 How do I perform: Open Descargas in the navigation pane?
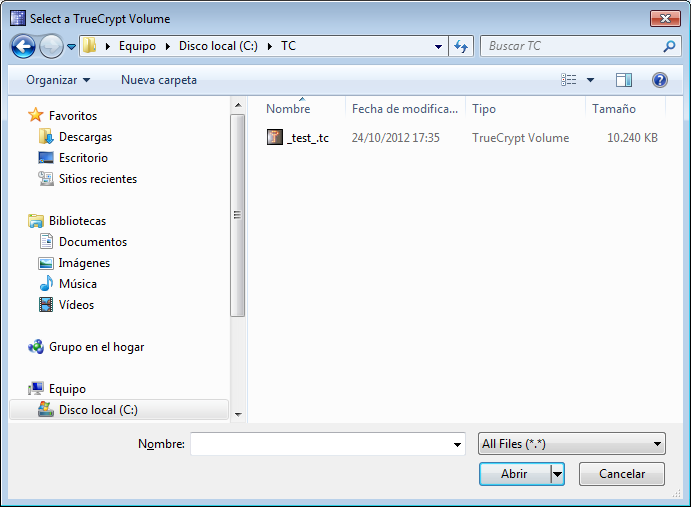point(85,137)
